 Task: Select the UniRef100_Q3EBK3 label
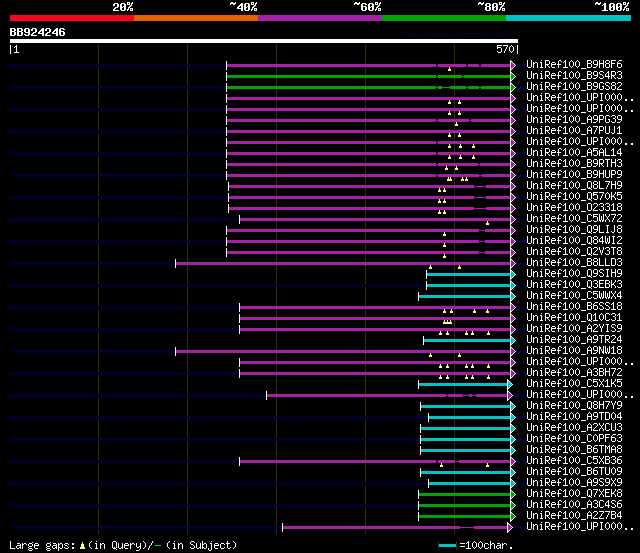click(x=574, y=284)
